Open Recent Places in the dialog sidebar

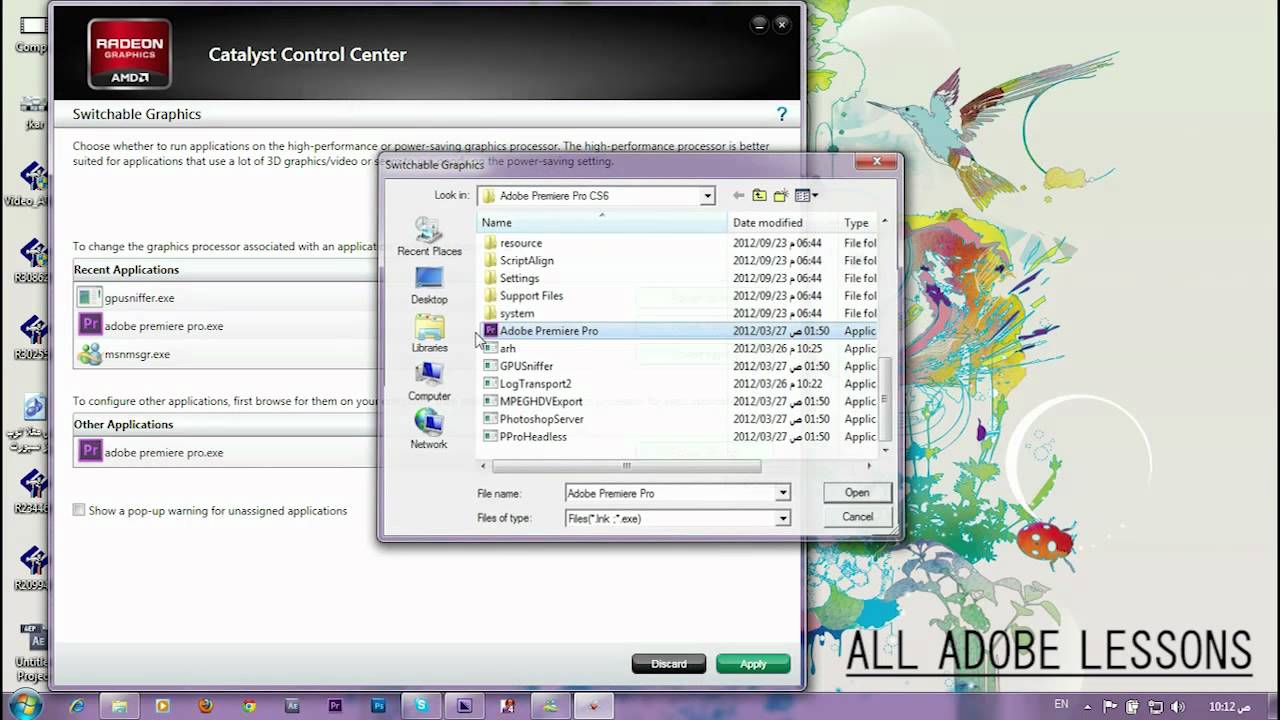tap(429, 237)
